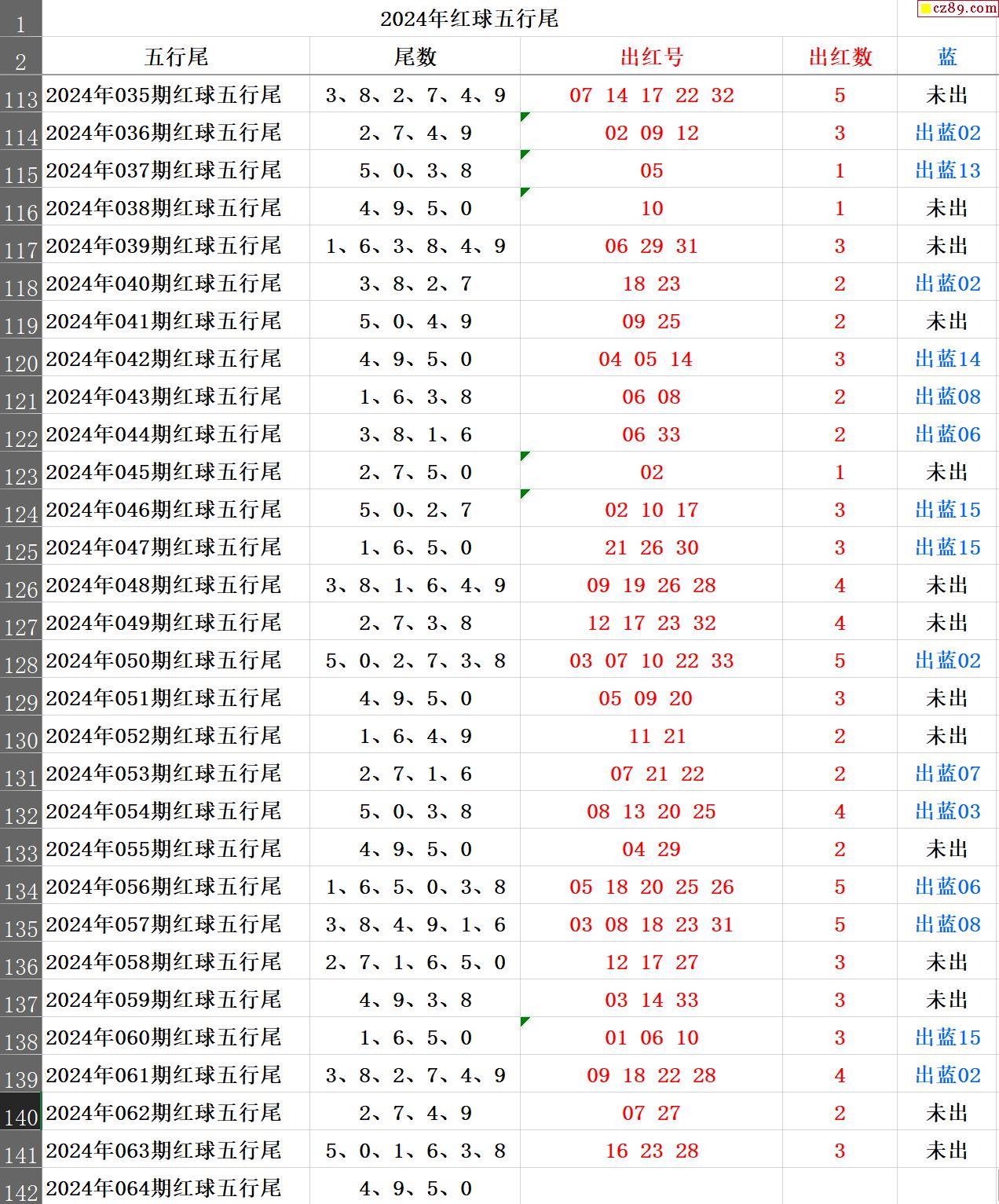Click red numbers cell 21 26 30
Screen dimensions: 999x1204
pos(651,547)
